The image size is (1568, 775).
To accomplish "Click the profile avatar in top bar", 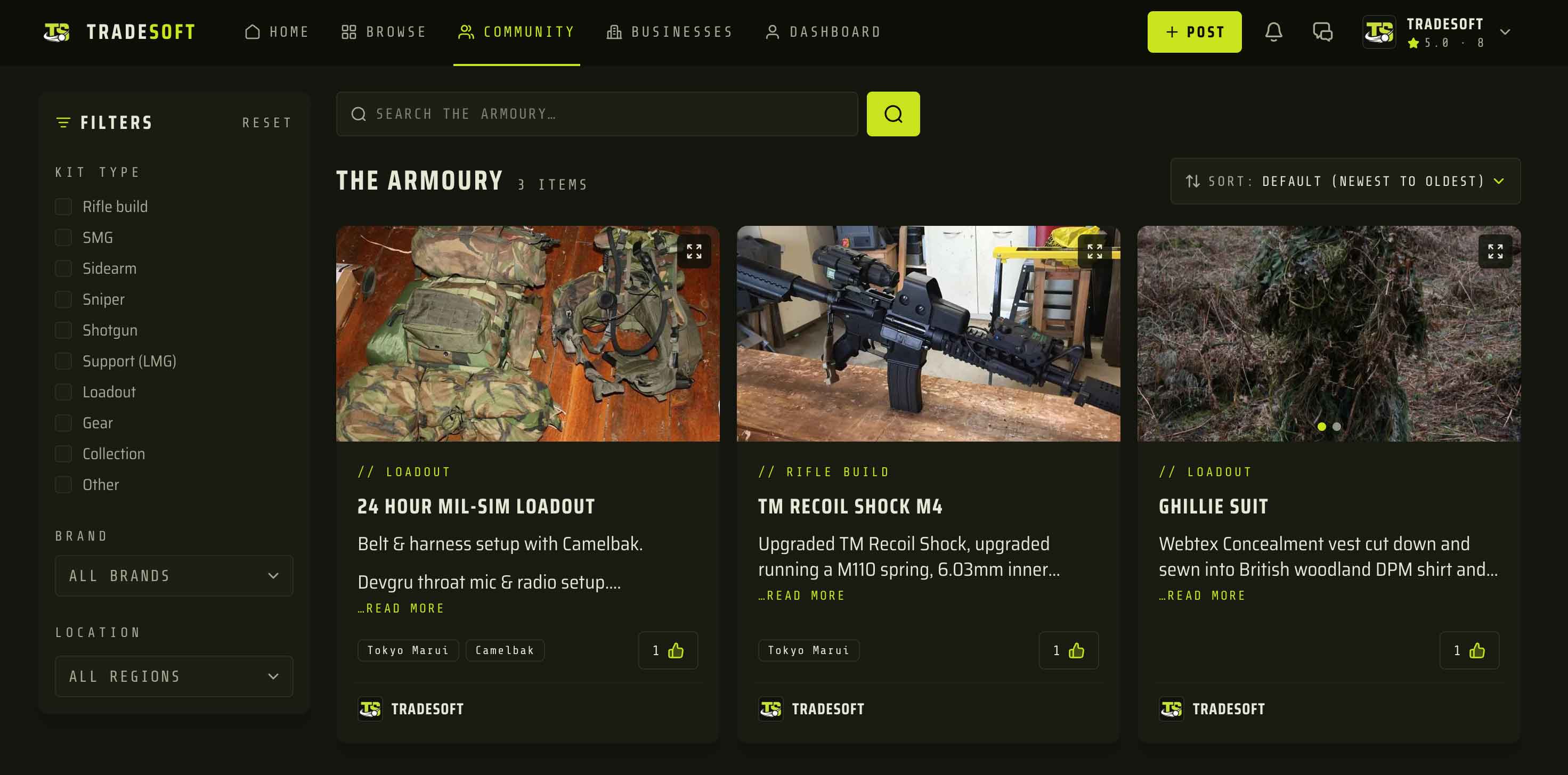I will point(1379,31).
